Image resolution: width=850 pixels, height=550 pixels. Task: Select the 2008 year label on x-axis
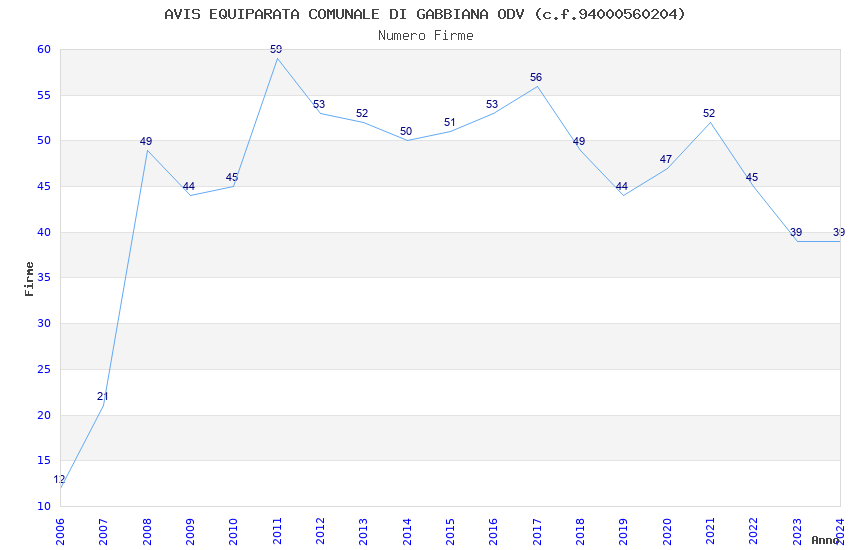tap(147, 532)
